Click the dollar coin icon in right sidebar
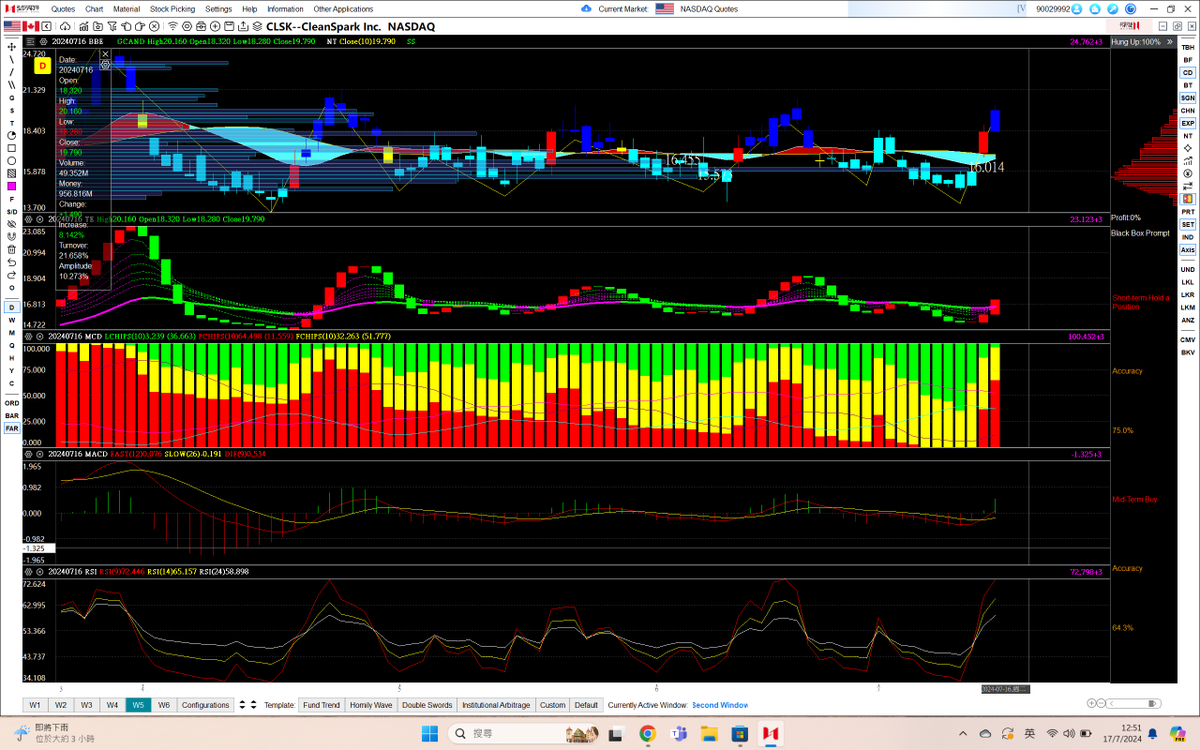The width and height of the screenshot is (1200, 750). click(1187, 173)
